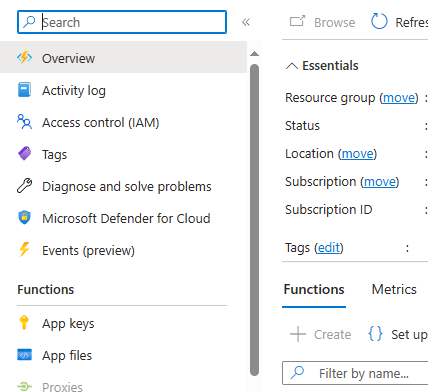Collapse the sidebar with double chevron
This screenshot has width=428, height=392.
[x=246, y=22]
